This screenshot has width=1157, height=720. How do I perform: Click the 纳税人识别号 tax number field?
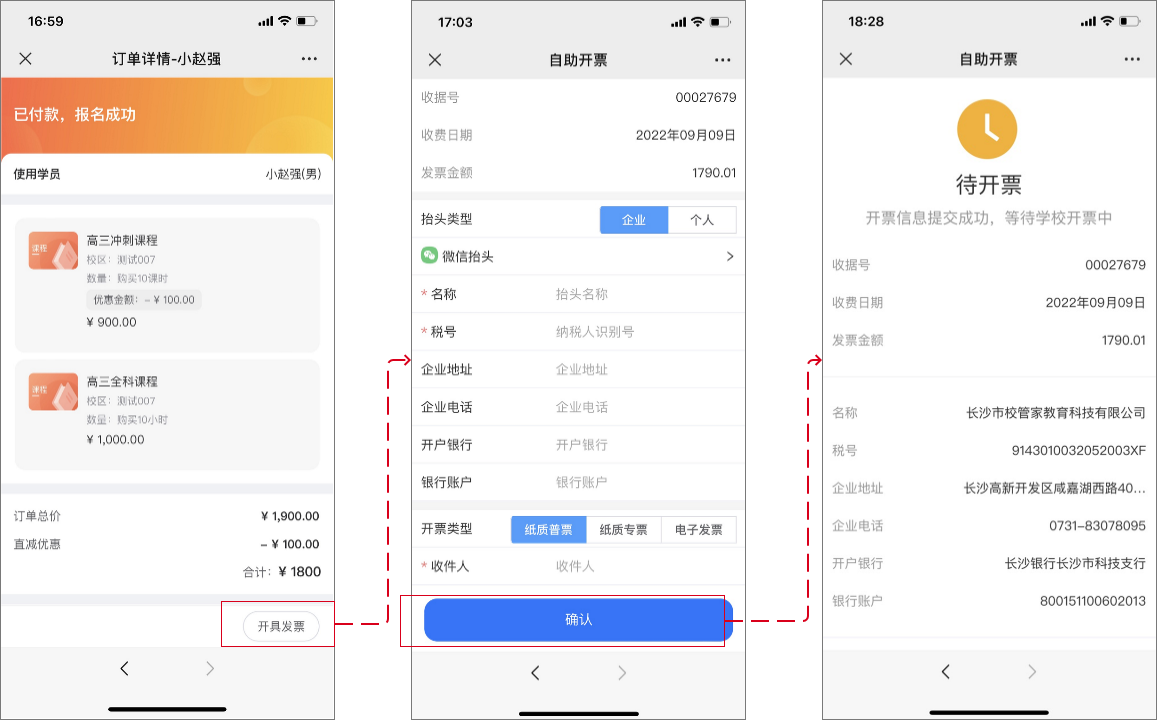[x=640, y=332]
